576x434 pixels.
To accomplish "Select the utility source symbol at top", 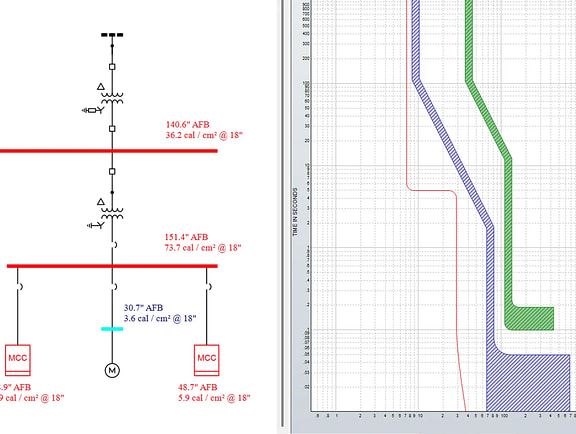I will click(112, 35).
